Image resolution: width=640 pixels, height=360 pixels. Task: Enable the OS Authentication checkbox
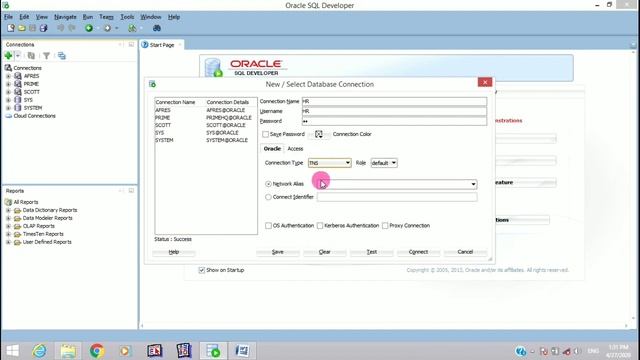click(268, 226)
